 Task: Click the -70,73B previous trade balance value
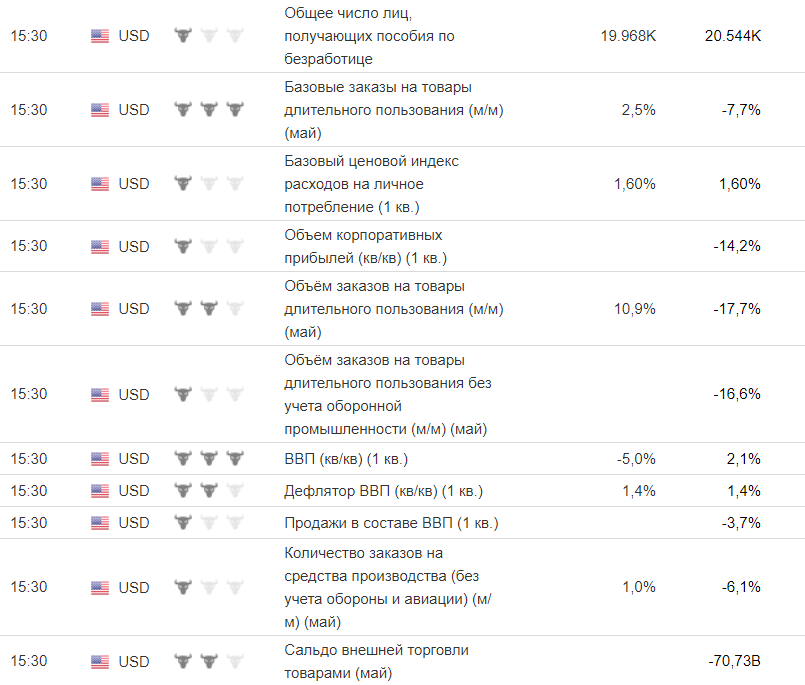tap(733, 662)
